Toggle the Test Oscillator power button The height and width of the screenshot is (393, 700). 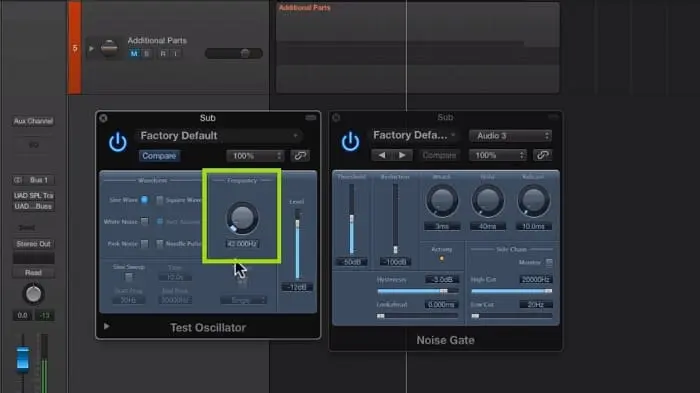(117, 142)
